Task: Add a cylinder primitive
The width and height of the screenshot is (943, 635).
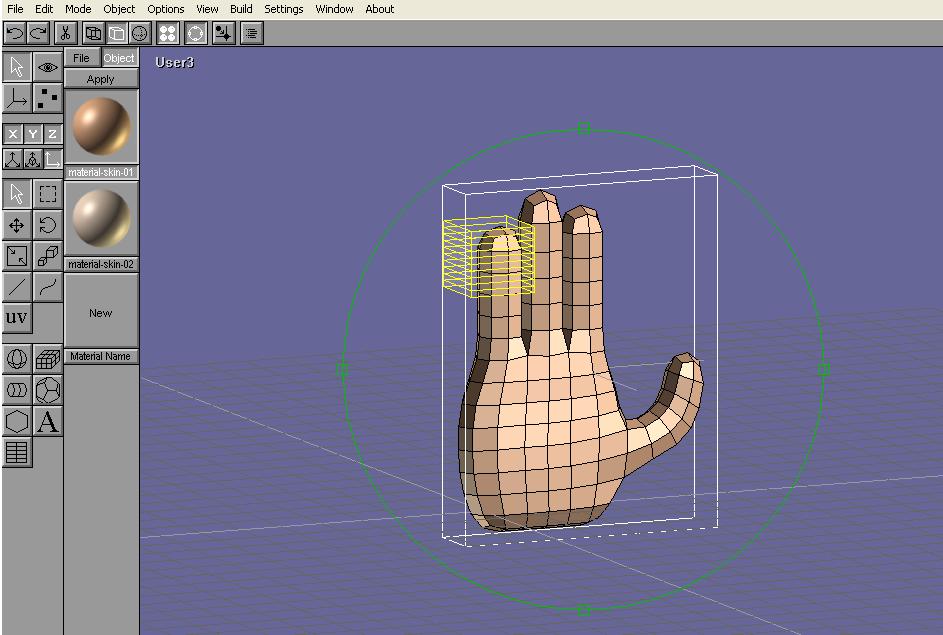Action: tap(17, 390)
